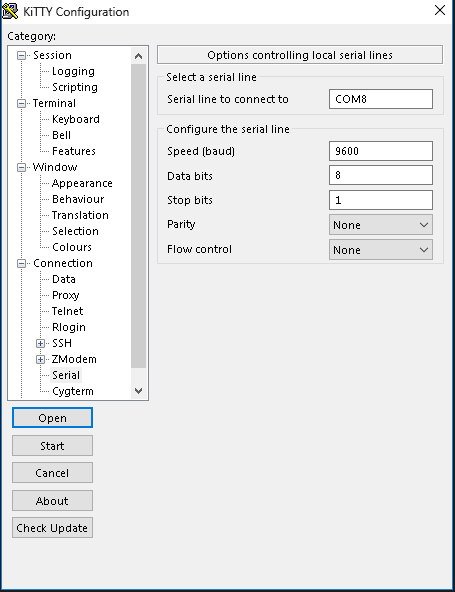Select the Connection category

63,263
